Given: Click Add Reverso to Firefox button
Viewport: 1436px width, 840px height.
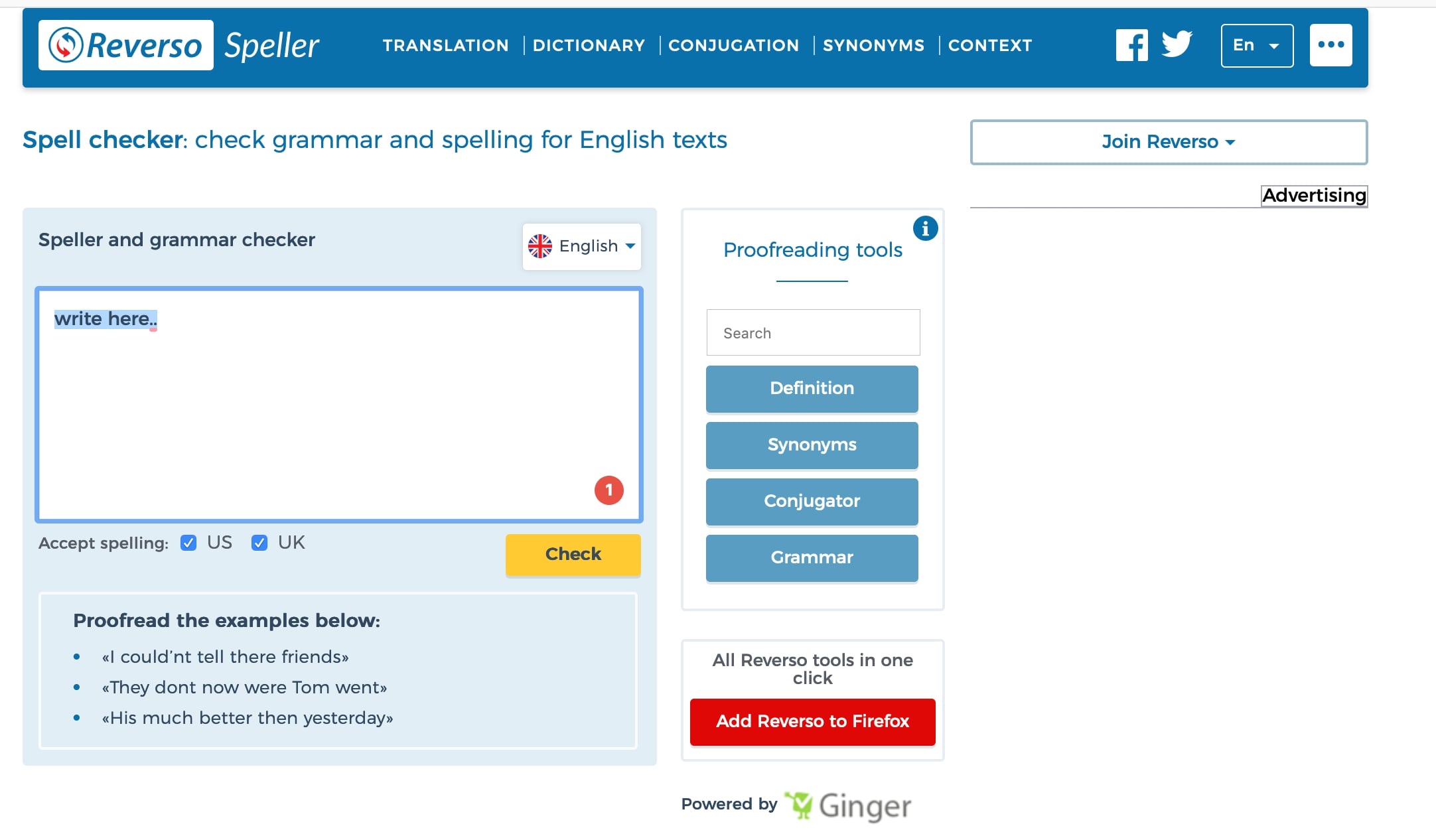Looking at the screenshot, I should [813, 721].
